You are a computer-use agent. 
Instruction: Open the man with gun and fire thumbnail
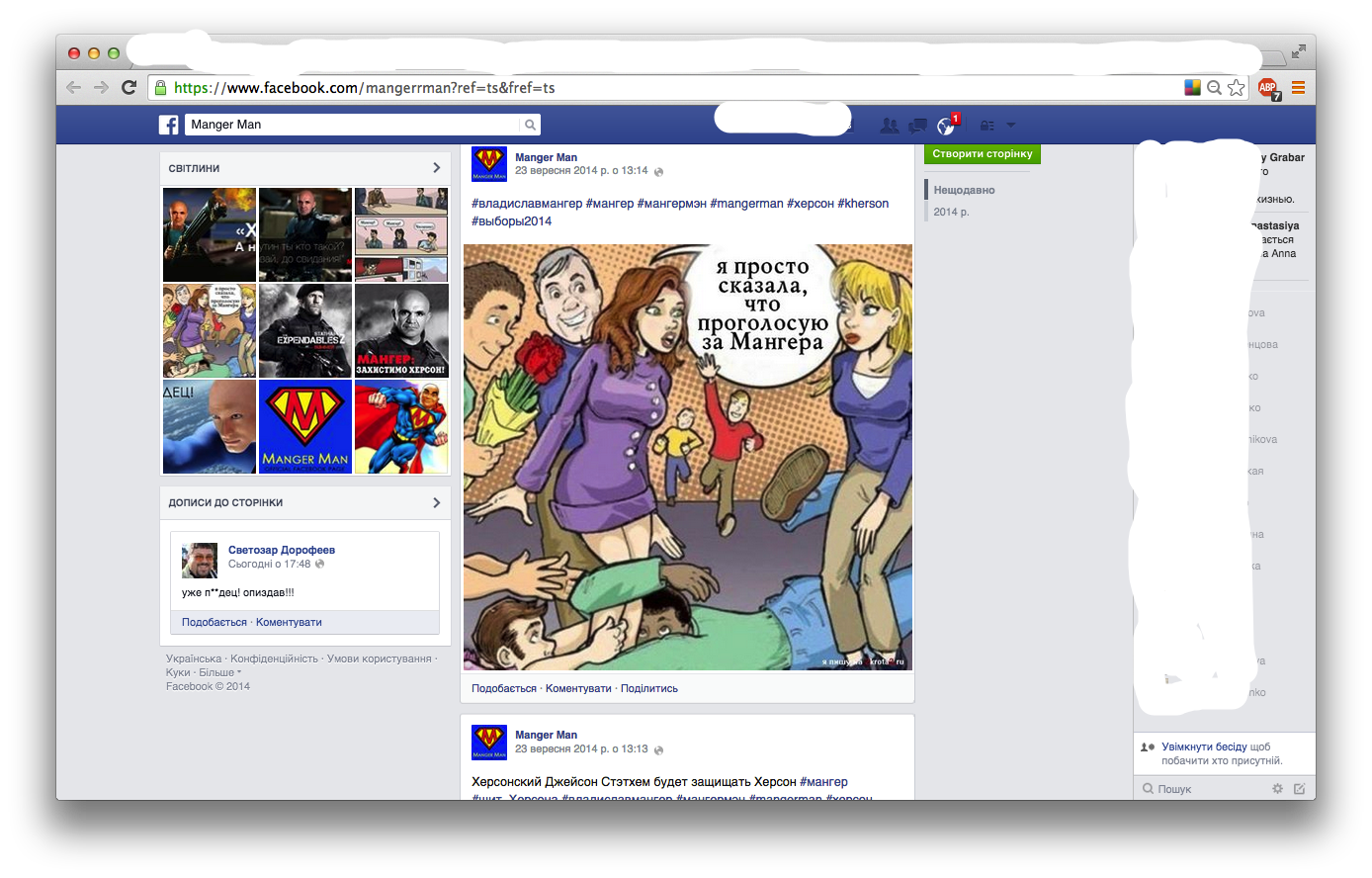pos(210,235)
